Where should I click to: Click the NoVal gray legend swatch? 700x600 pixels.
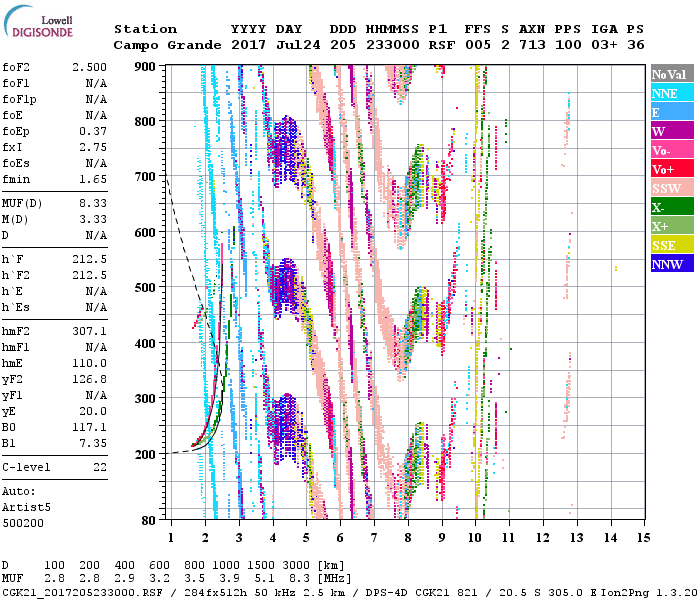click(x=671, y=74)
